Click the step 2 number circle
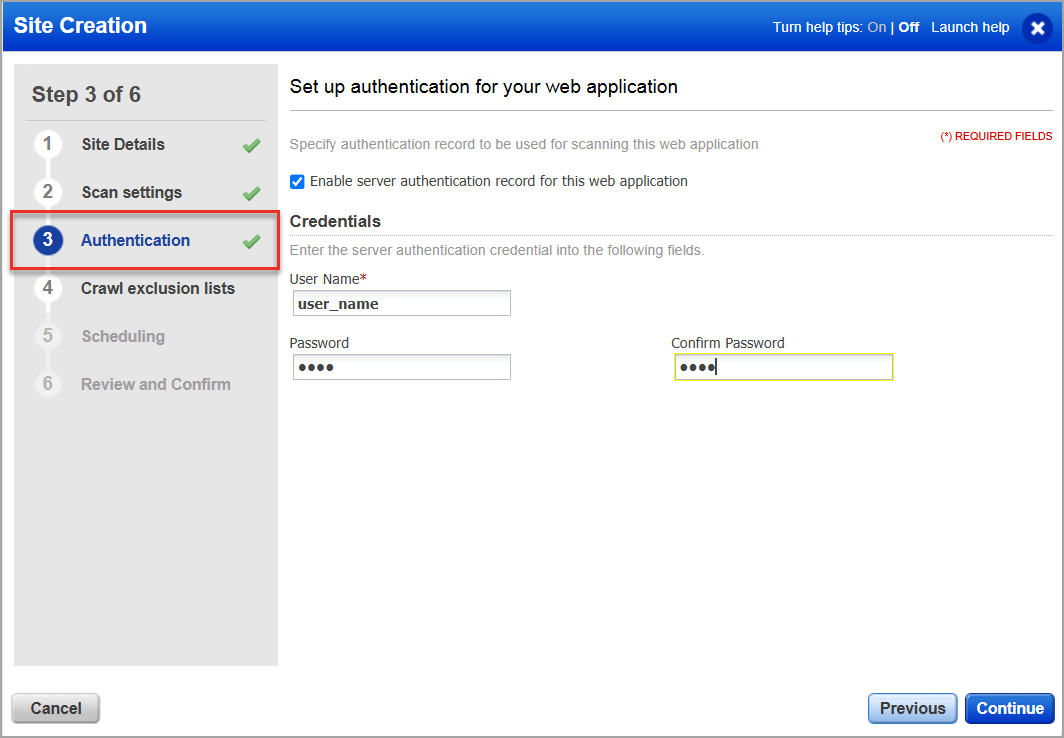The width and height of the screenshot is (1064, 738). (x=47, y=192)
